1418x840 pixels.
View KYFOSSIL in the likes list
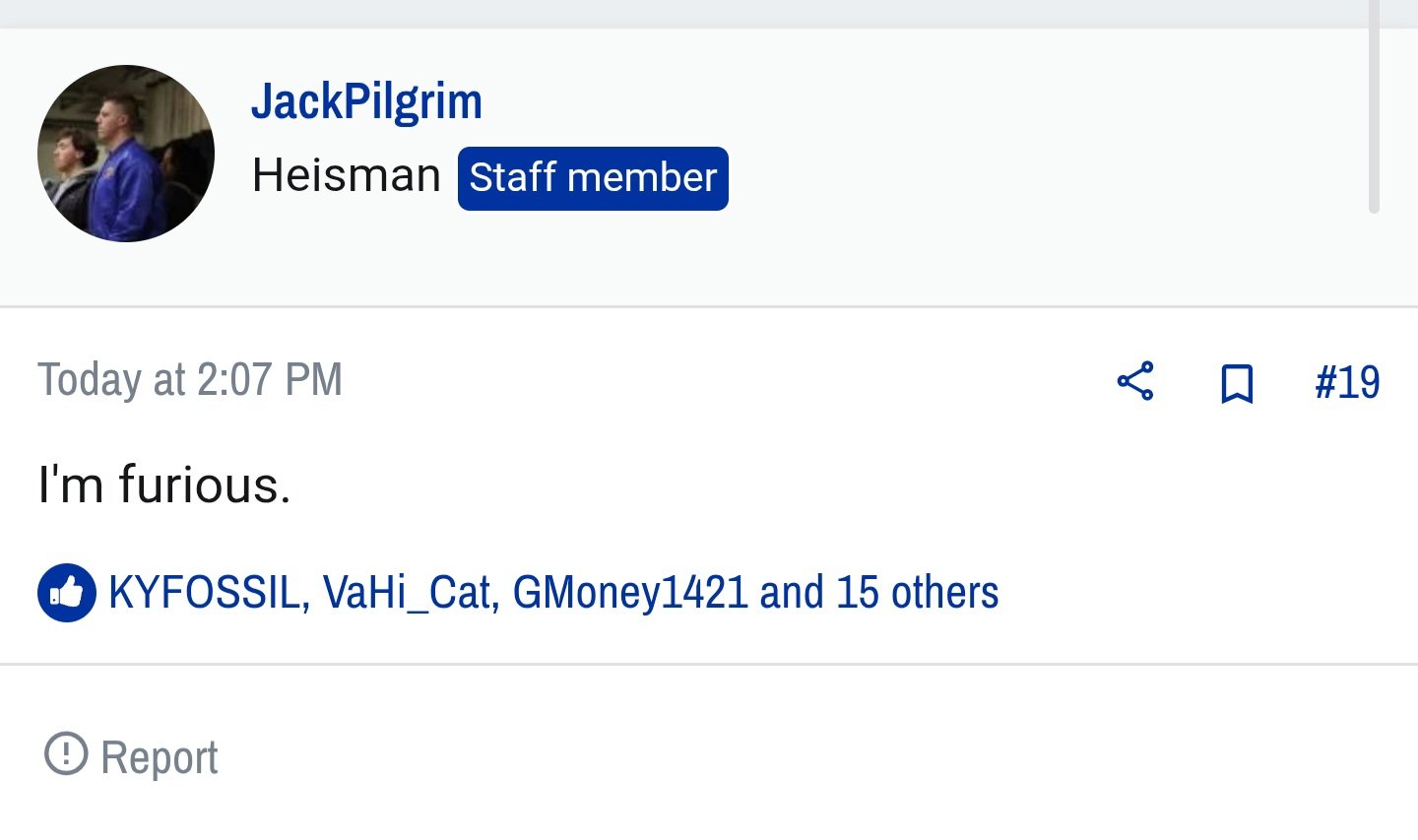pyautogui.click(x=203, y=593)
